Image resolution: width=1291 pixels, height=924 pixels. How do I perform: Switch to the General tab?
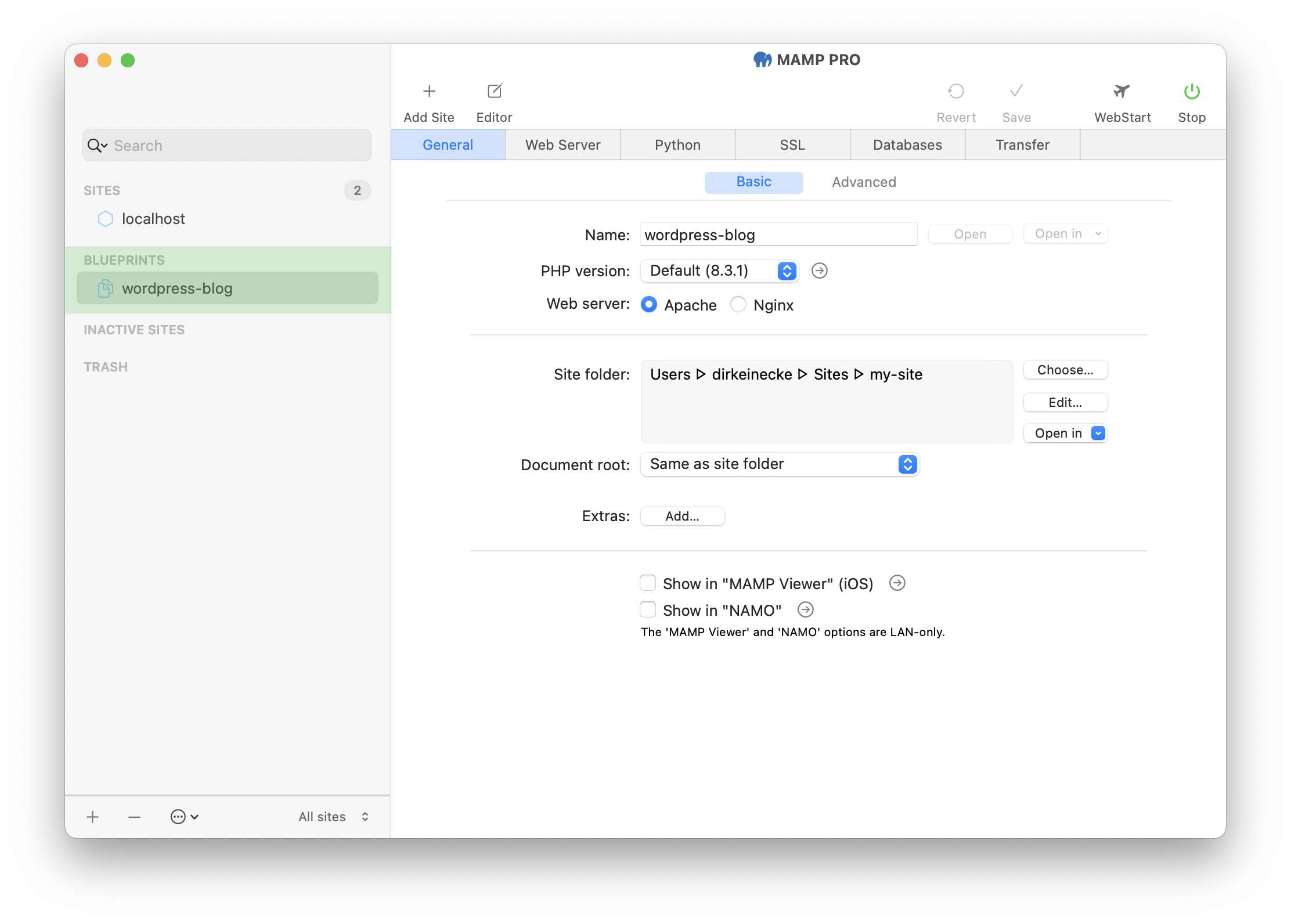tap(448, 145)
